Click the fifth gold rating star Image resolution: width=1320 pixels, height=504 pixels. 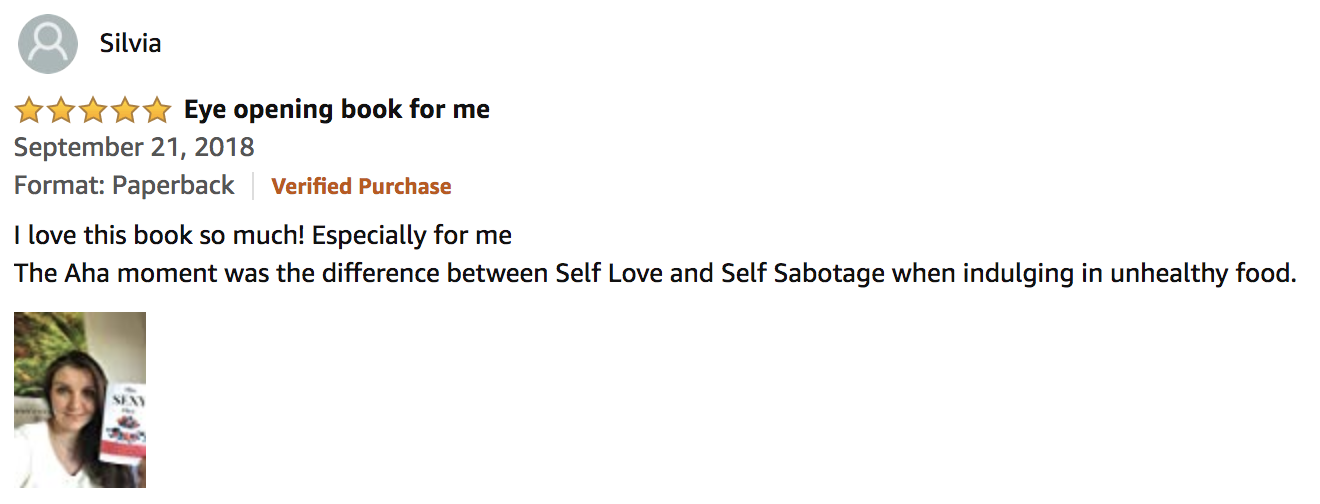point(157,109)
